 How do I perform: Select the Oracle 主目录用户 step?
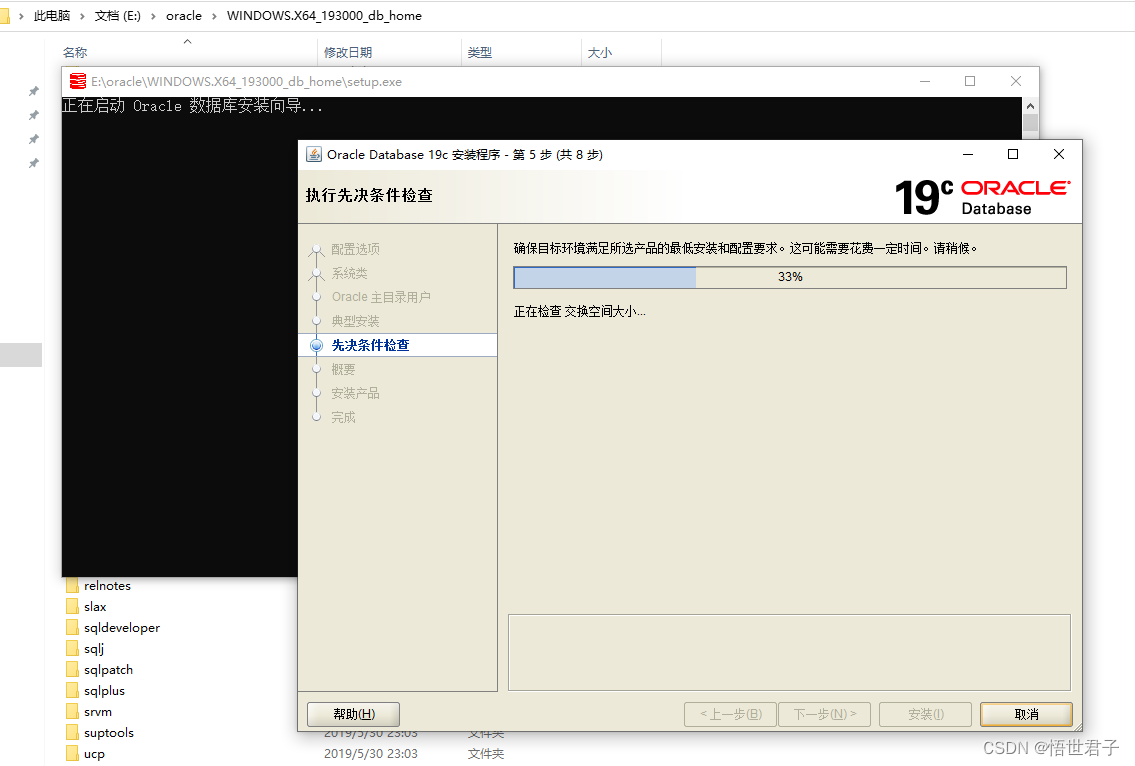381,297
